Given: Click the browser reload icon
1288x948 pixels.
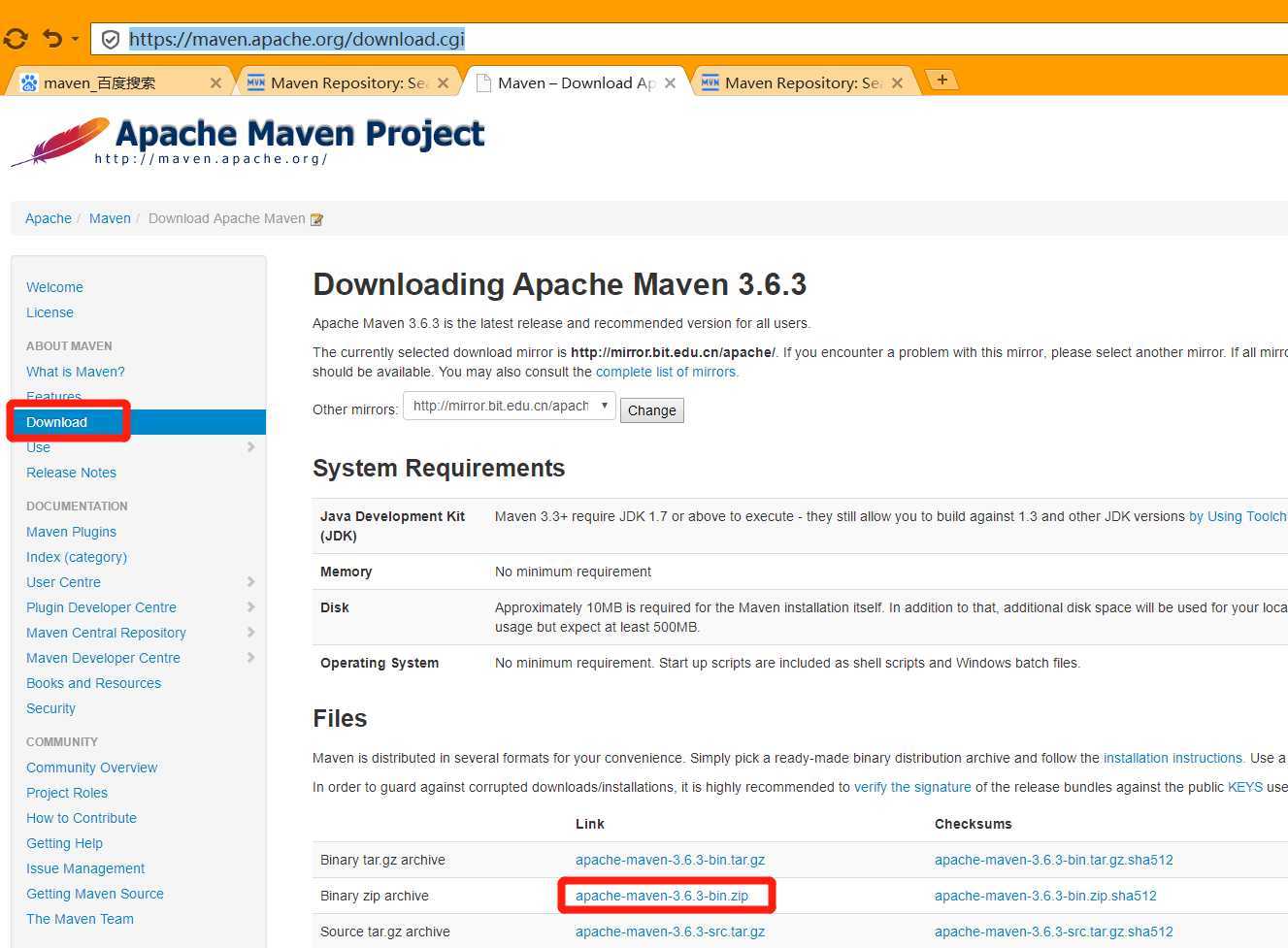Looking at the screenshot, I should 16,39.
